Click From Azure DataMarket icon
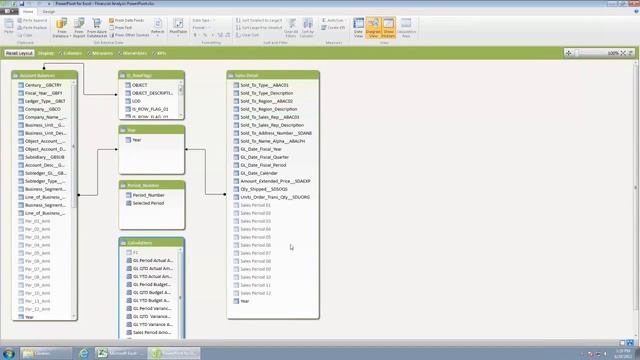Image resolution: width=640 pixels, height=360 pixels. pos(97,28)
